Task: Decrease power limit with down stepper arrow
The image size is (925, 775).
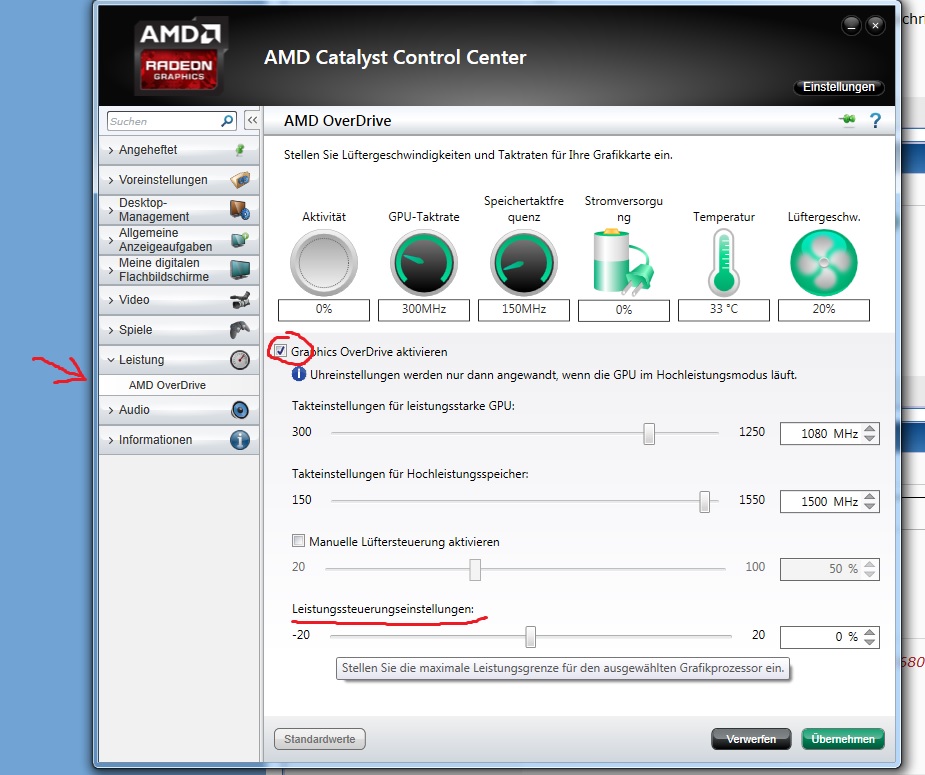Action: [x=870, y=642]
